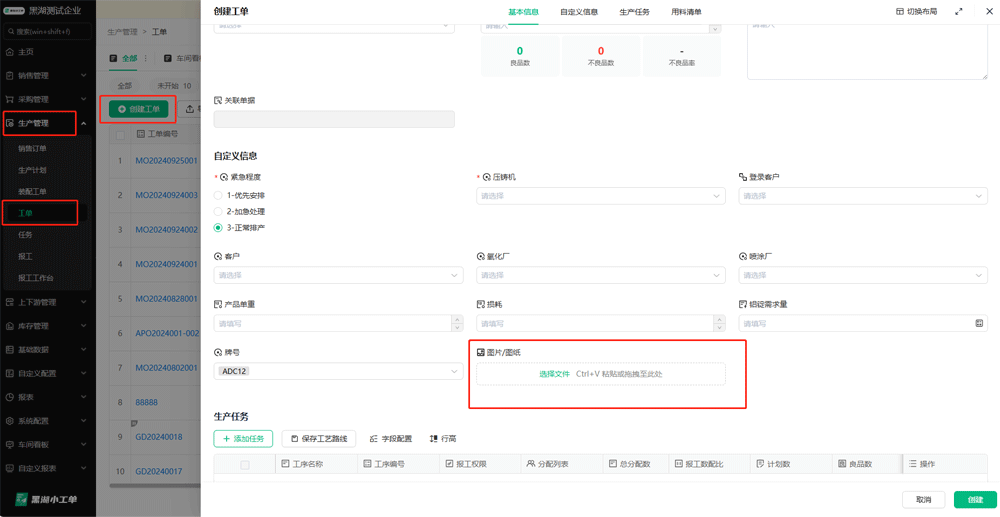Click the 字段配置 field configuration icon
Image resolution: width=1000 pixels, height=517 pixels.
[374, 439]
